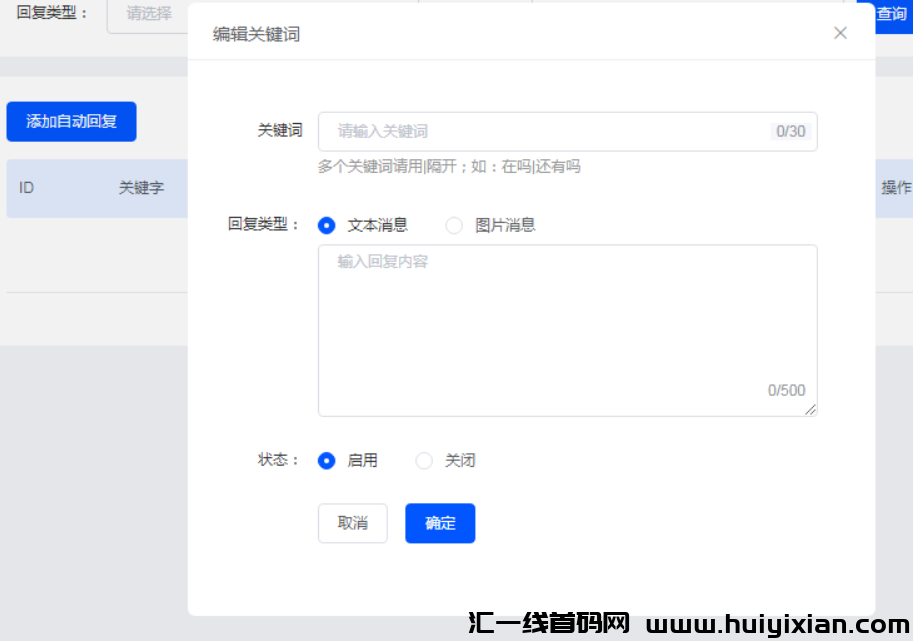913x641 pixels.
Task: Cancel the dialog with 取消
Action: [x=352, y=522]
